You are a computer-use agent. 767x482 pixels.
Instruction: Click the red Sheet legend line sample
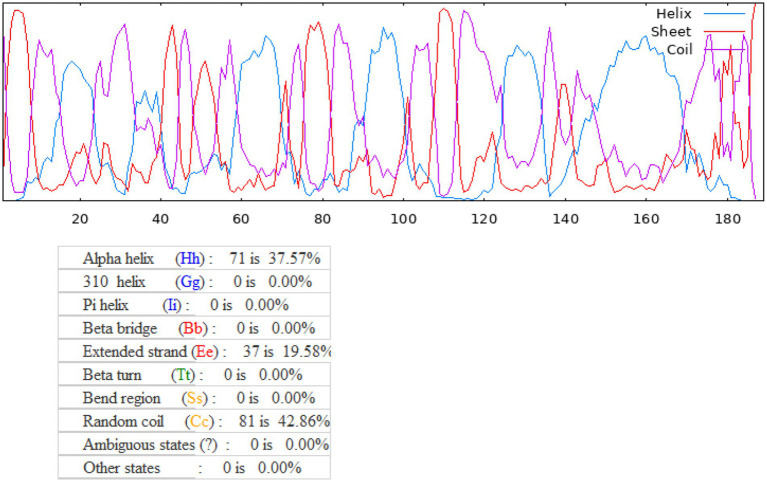(x=724, y=32)
